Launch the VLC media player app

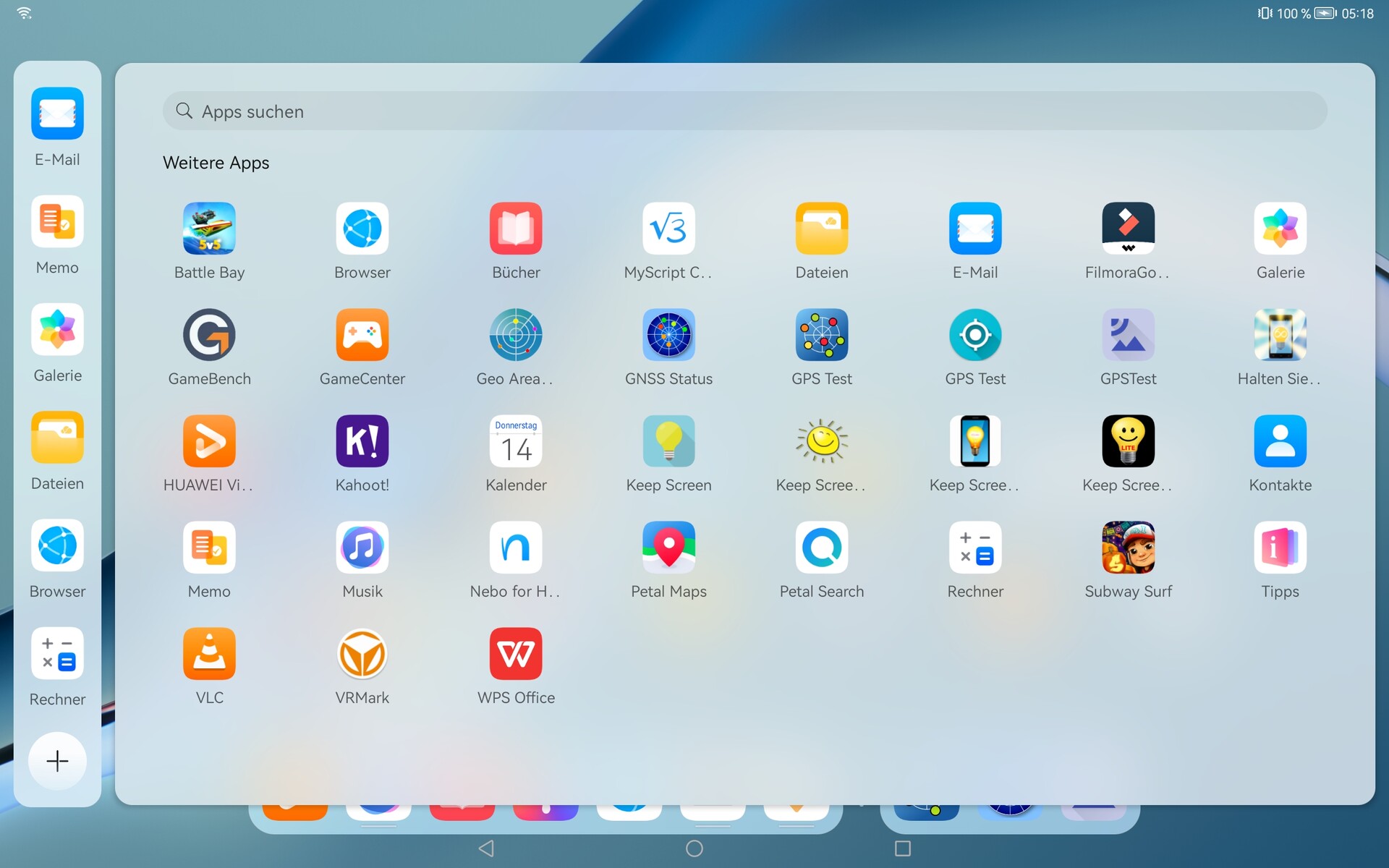(209, 654)
